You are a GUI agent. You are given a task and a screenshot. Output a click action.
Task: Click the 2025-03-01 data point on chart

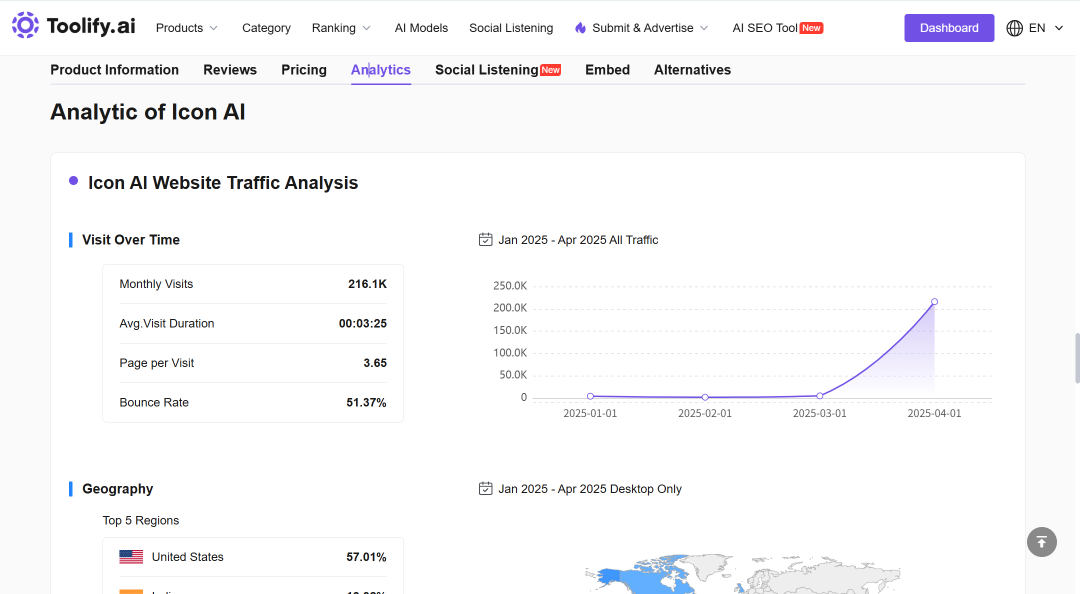pyautogui.click(x=820, y=396)
